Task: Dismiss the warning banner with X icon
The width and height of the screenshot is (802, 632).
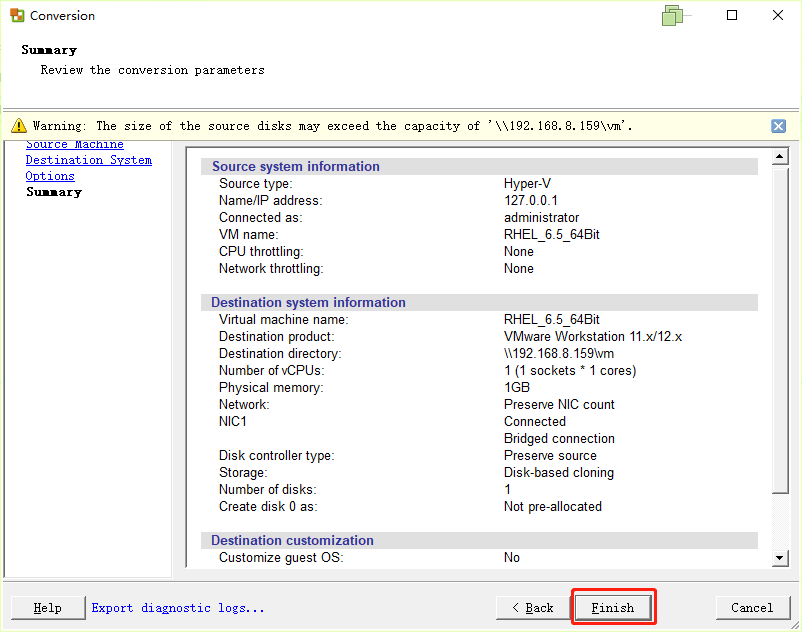Action: click(x=778, y=126)
